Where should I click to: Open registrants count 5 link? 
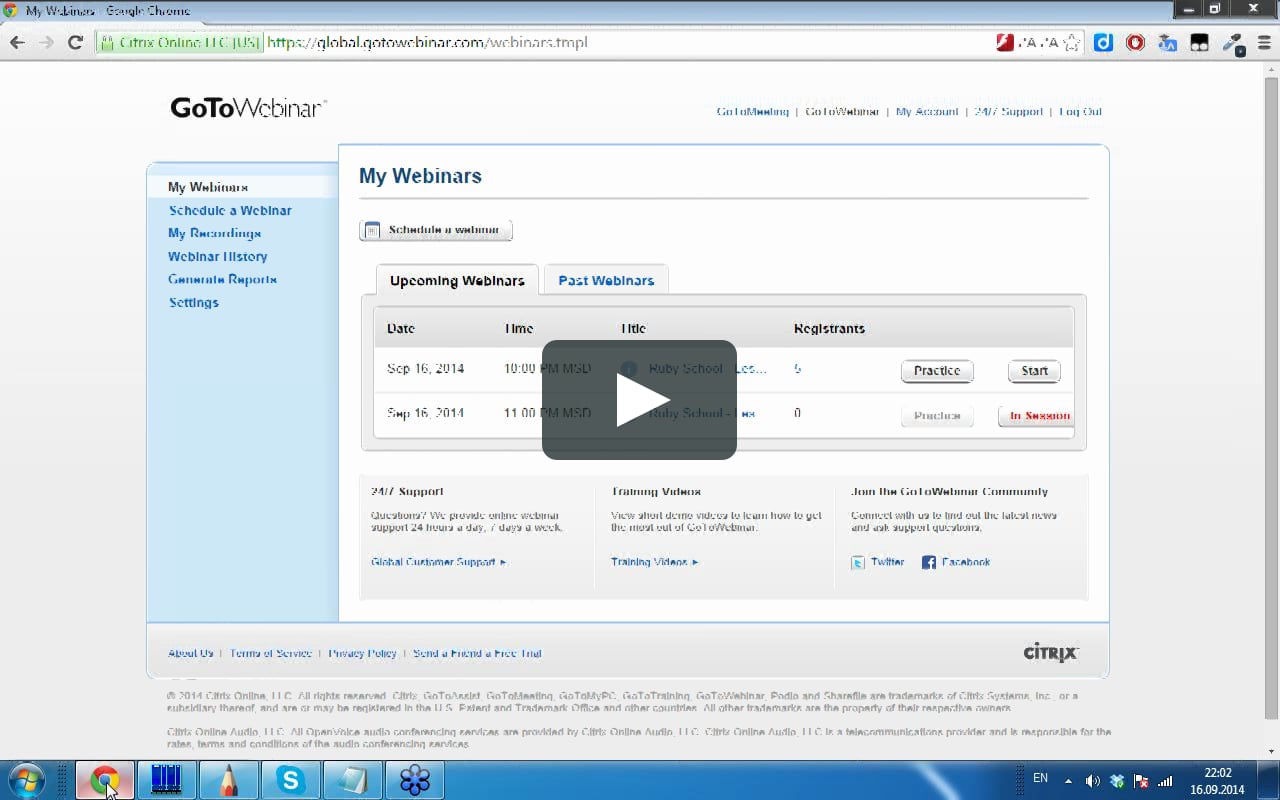pyautogui.click(x=797, y=369)
